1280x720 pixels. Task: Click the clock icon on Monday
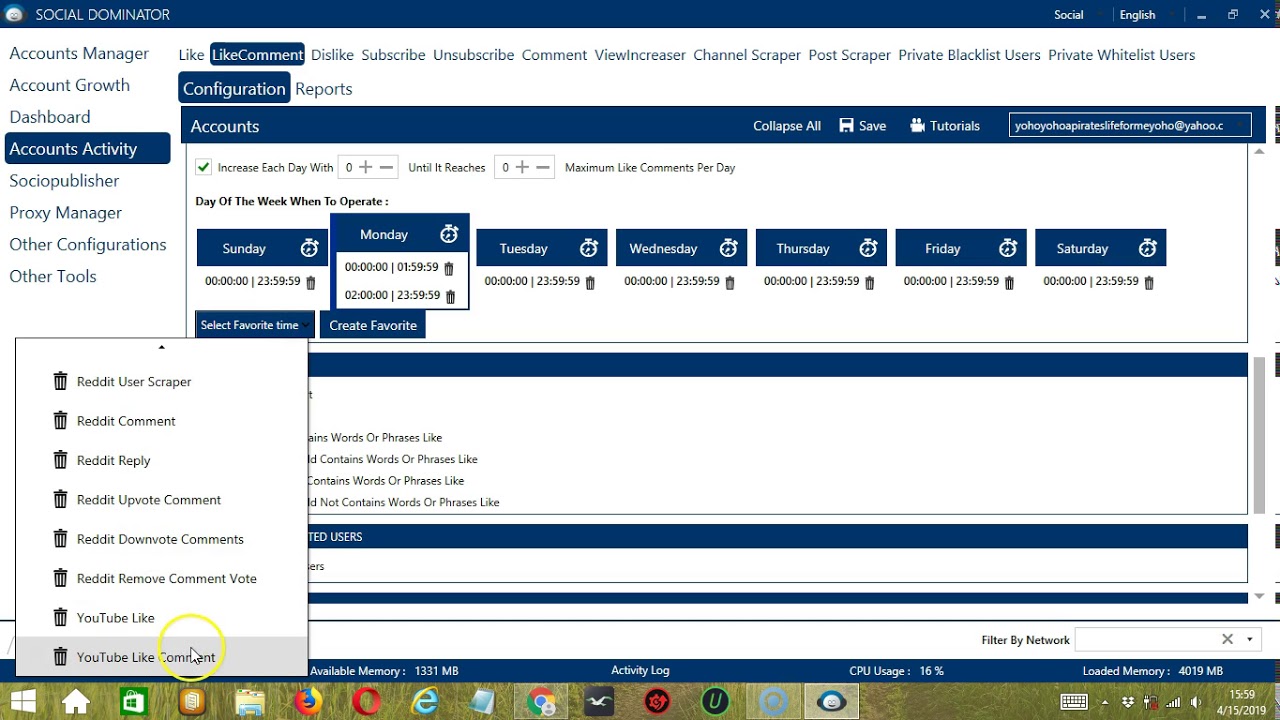point(449,234)
